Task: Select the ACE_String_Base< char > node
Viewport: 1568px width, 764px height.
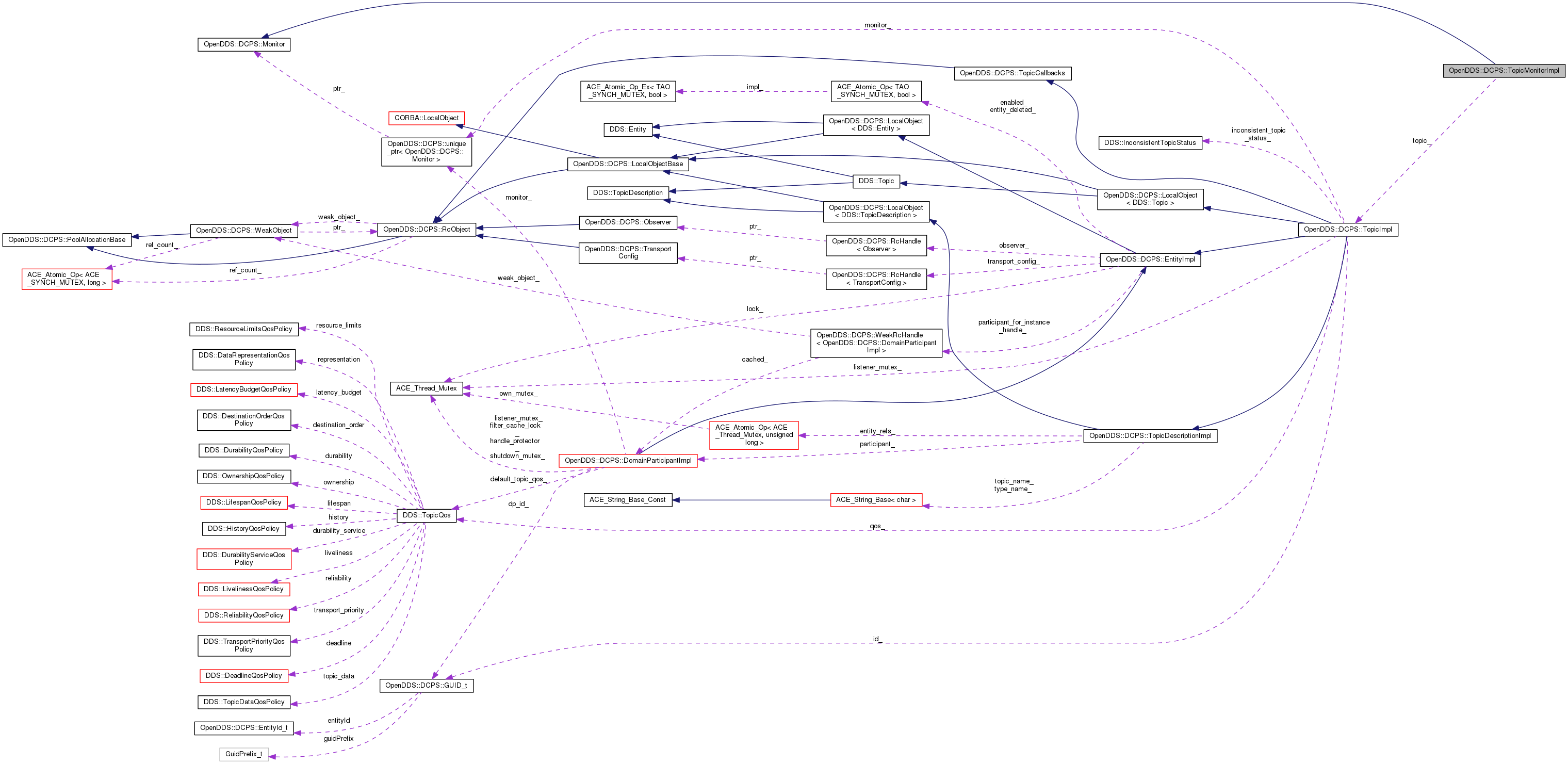Action: pyautogui.click(x=876, y=500)
